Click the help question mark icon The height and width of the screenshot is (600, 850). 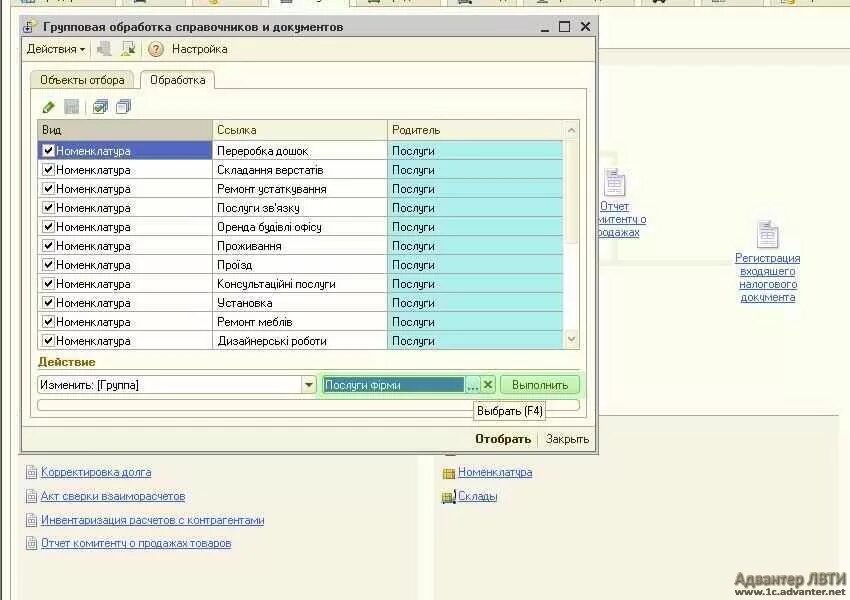click(x=156, y=49)
